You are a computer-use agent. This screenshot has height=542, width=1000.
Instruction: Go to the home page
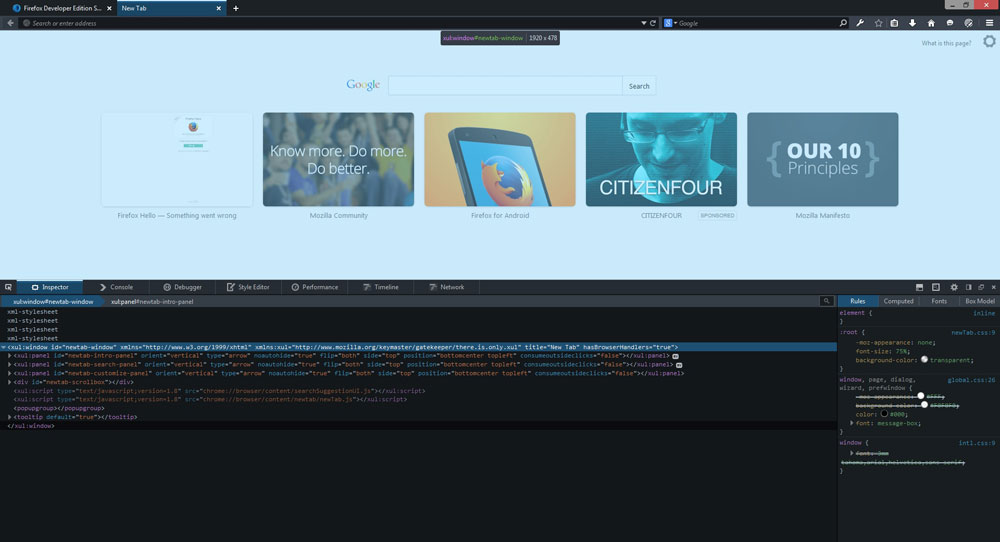point(931,23)
